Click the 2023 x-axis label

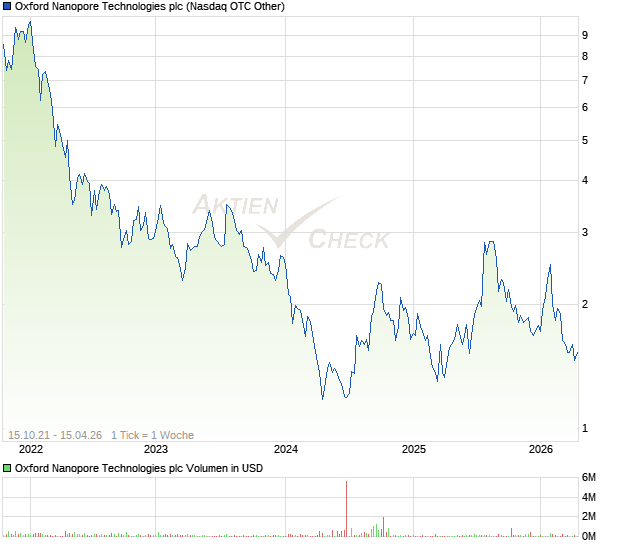point(156,450)
